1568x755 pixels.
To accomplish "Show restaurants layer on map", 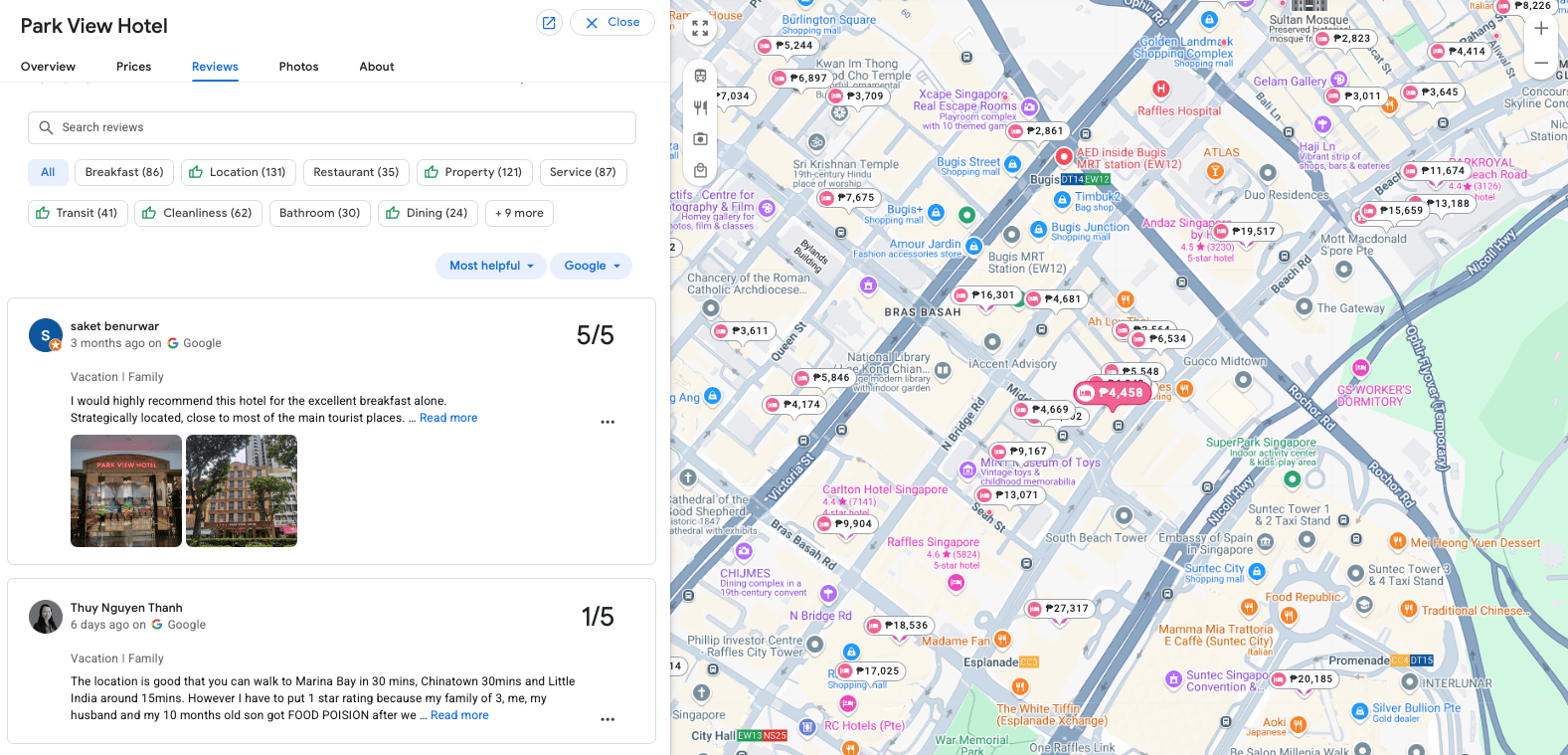I will point(700,107).
